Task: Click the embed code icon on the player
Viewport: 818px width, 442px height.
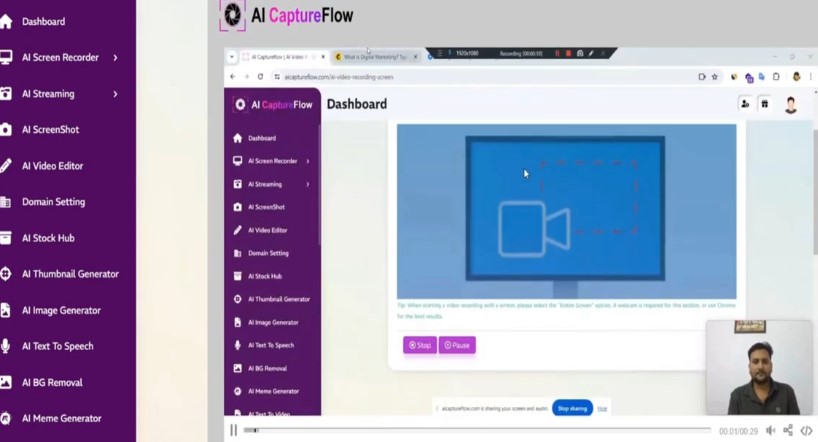Action: coord(807,431)
